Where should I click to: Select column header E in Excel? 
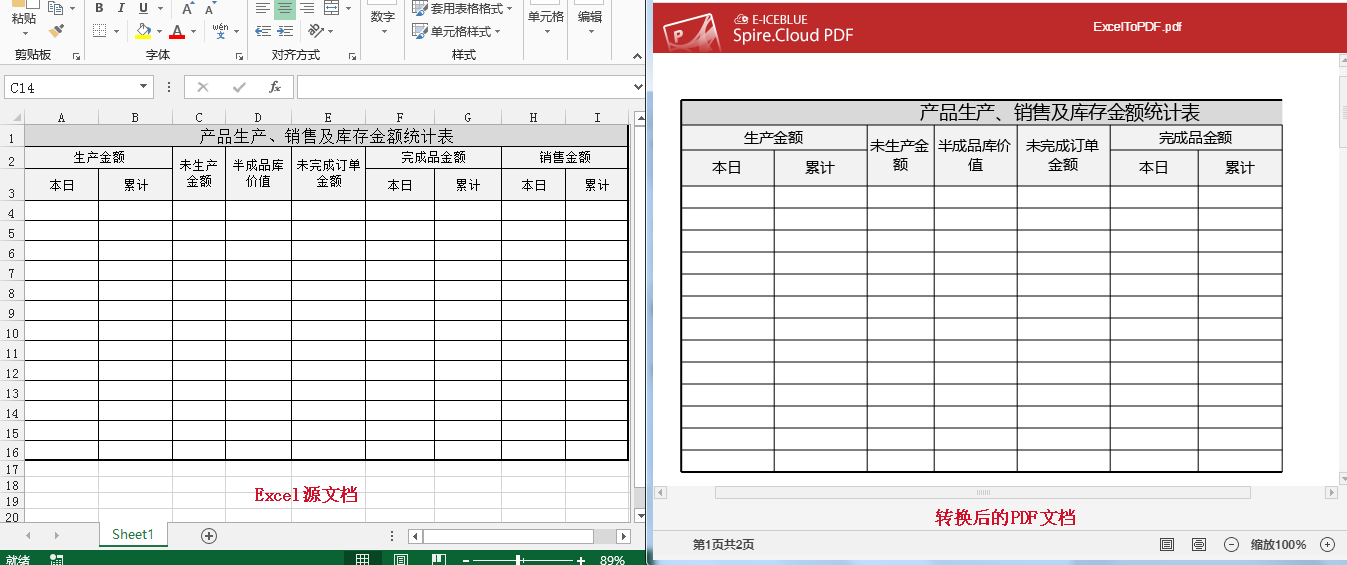328,117
